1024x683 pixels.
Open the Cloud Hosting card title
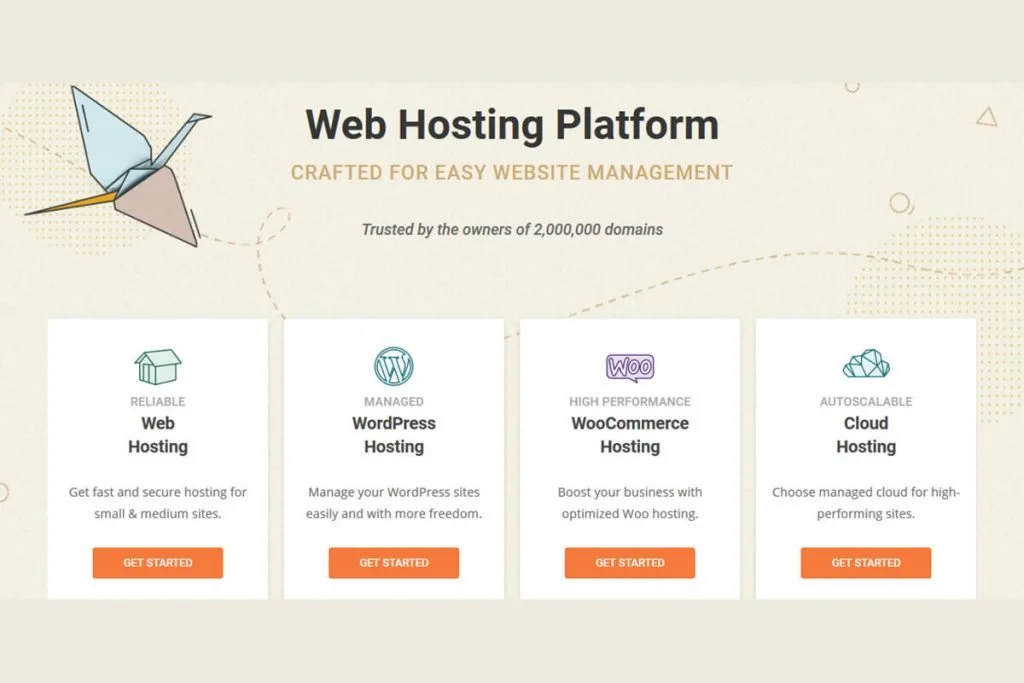(866, 435)
